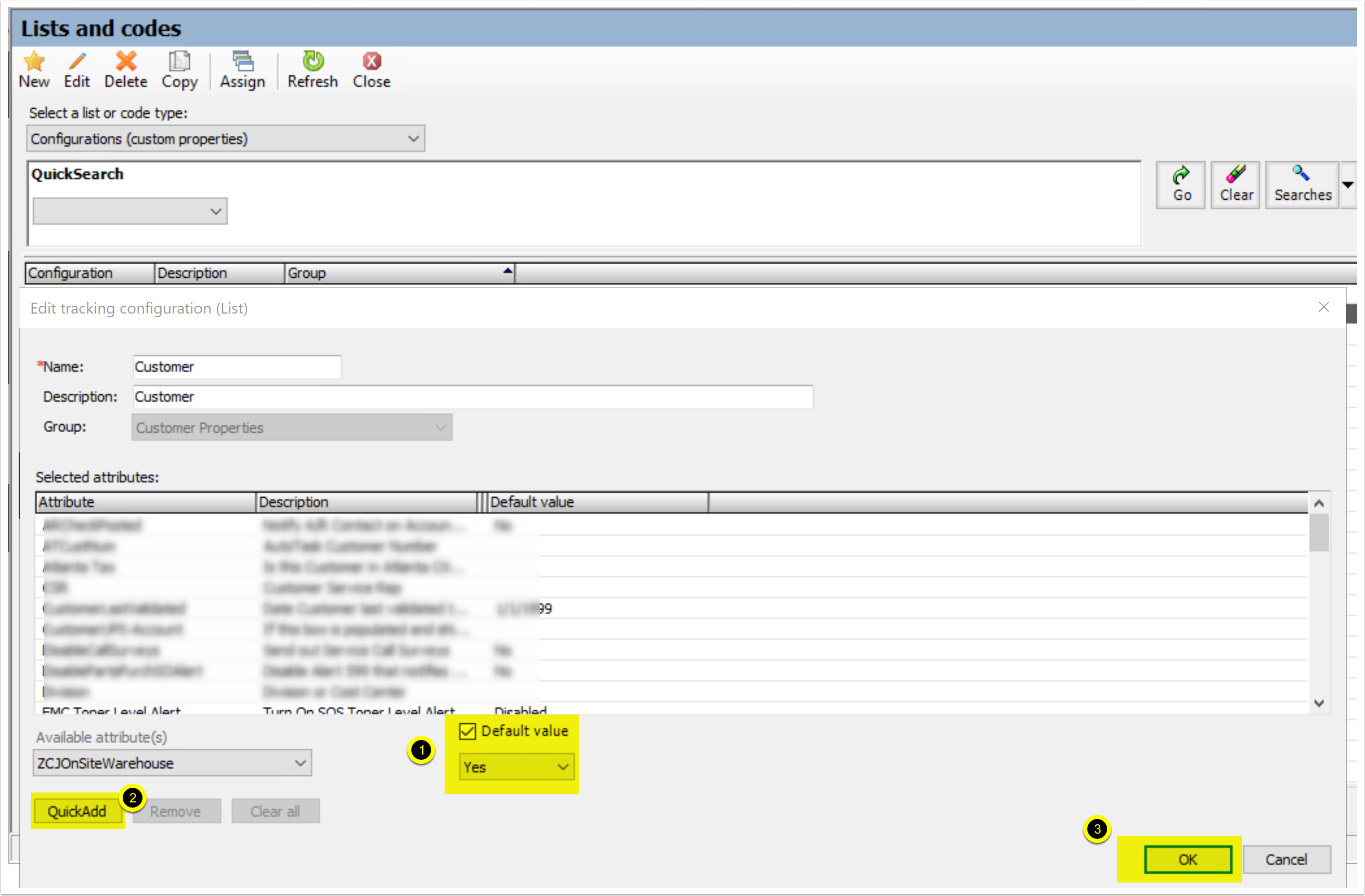The height and width of the screenshot is (896, 1365).
Task: Click the New star icon
Action: 34,61
